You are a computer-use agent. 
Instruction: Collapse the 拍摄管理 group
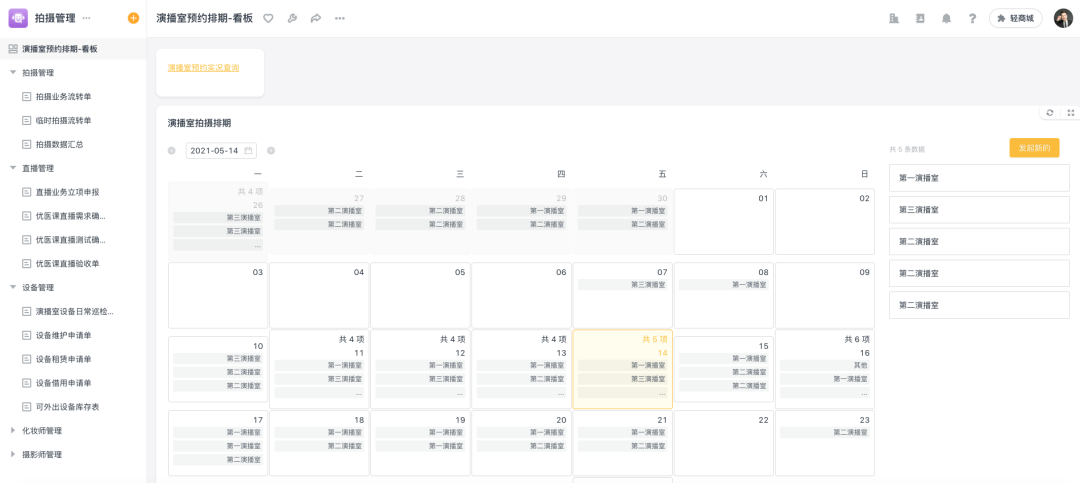tap(13, 72)
